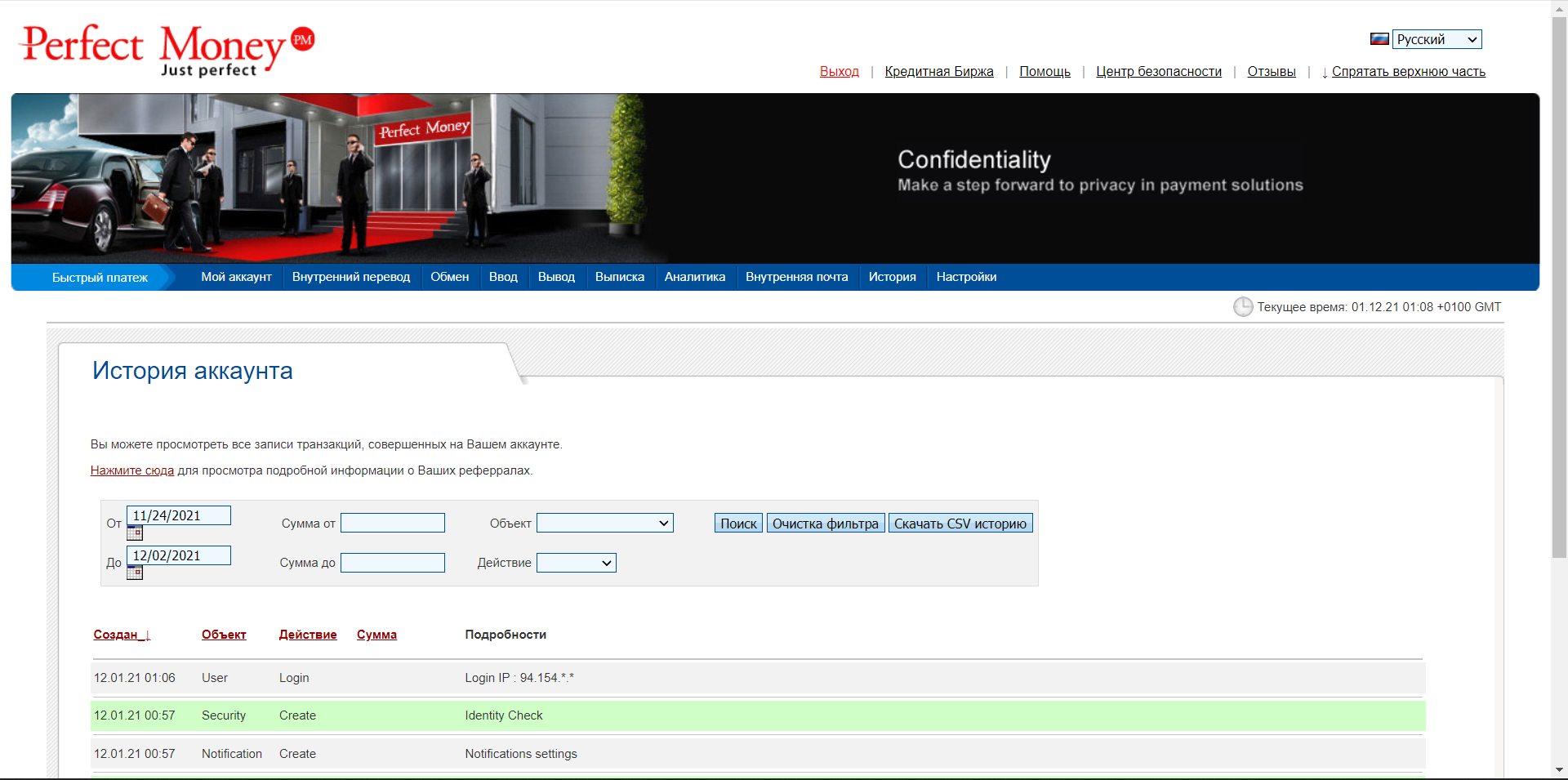The width and height of the screenshot is (1568, 780).
Task: Click the Russian flag icon
Action: pos(1379,39)
